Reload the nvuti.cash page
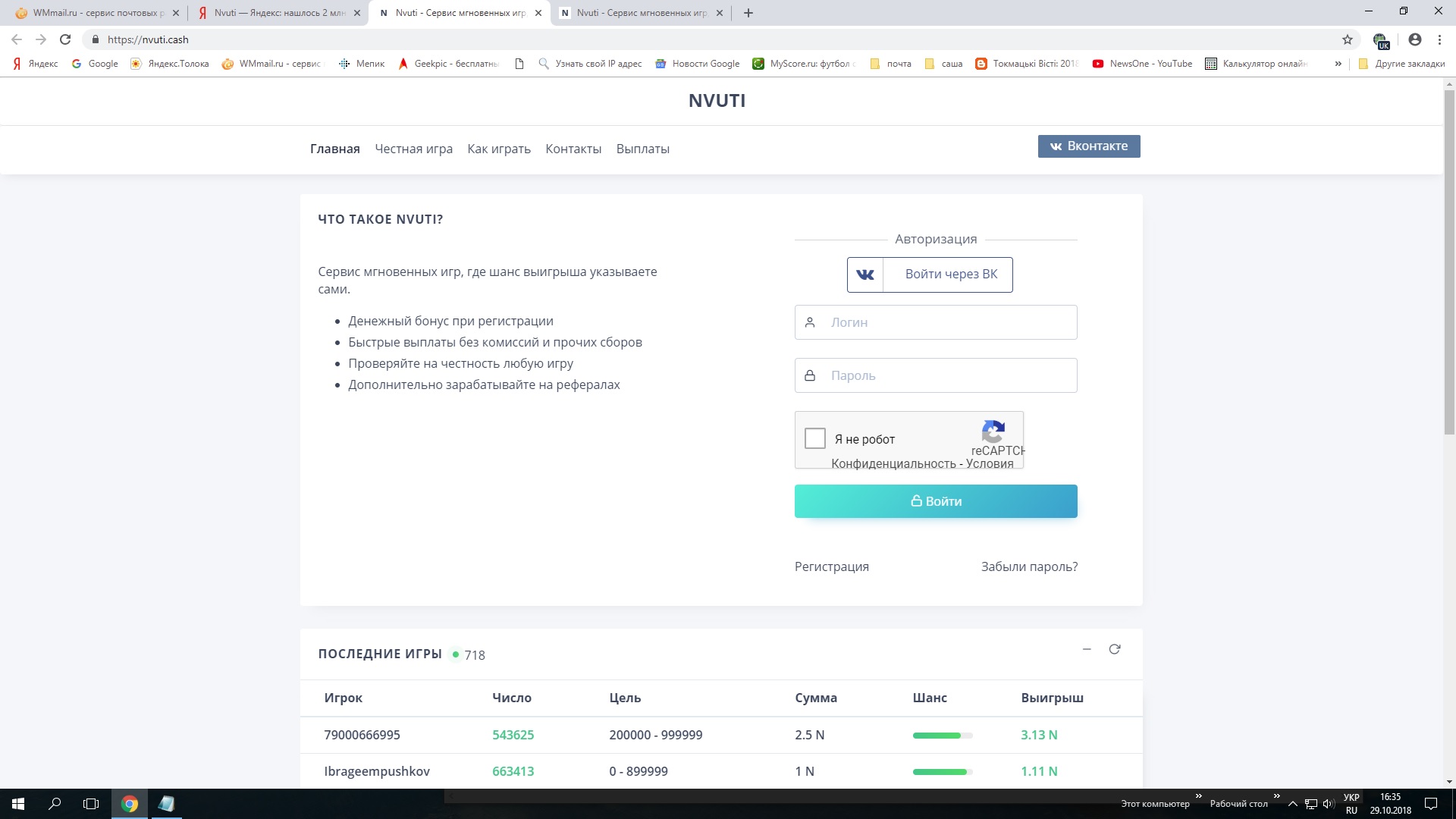Image resolution: width=1456 pixels, height=819 pixels. 65,39
